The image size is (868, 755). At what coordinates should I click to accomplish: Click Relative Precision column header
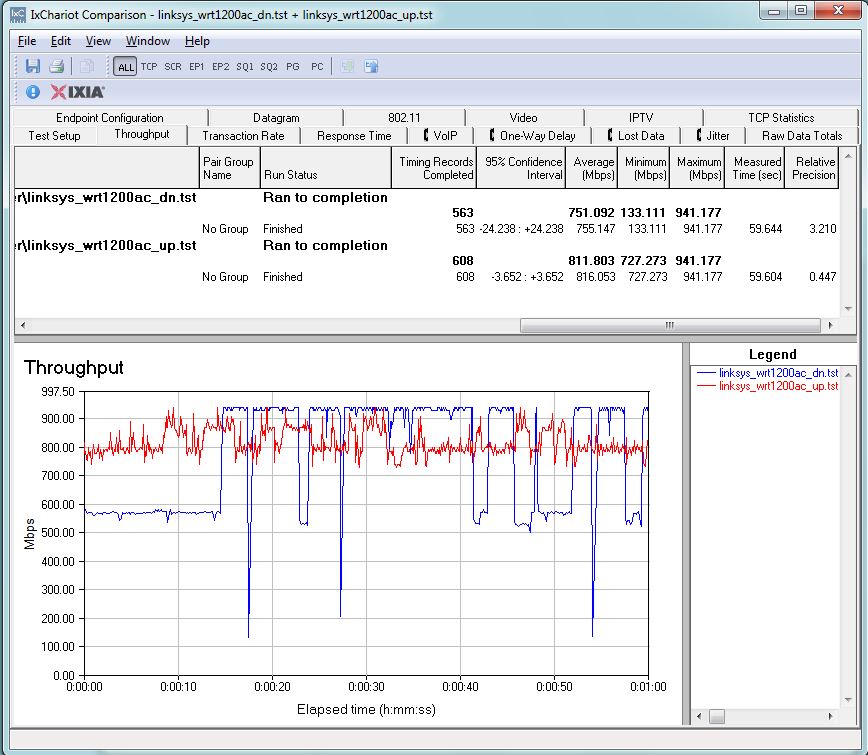[812, 168]
